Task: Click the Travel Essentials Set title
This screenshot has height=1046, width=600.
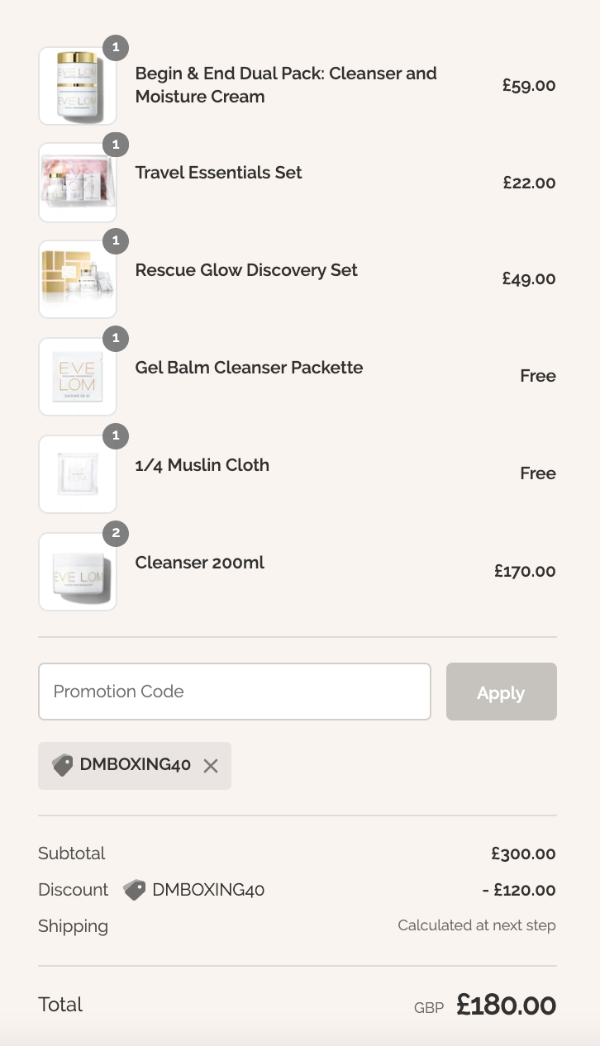Action: [218, 172]
